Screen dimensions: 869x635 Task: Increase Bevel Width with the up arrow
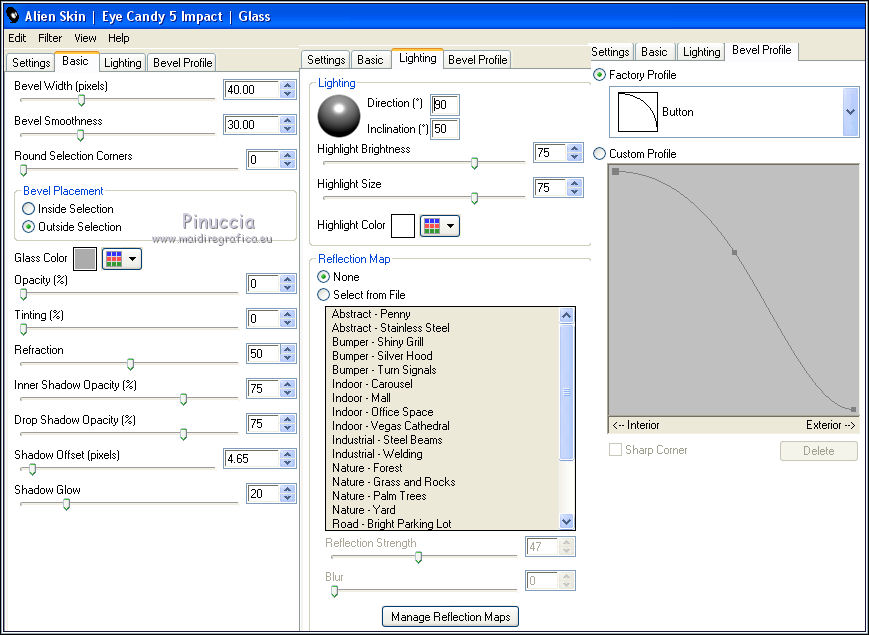tap(288, 85)
